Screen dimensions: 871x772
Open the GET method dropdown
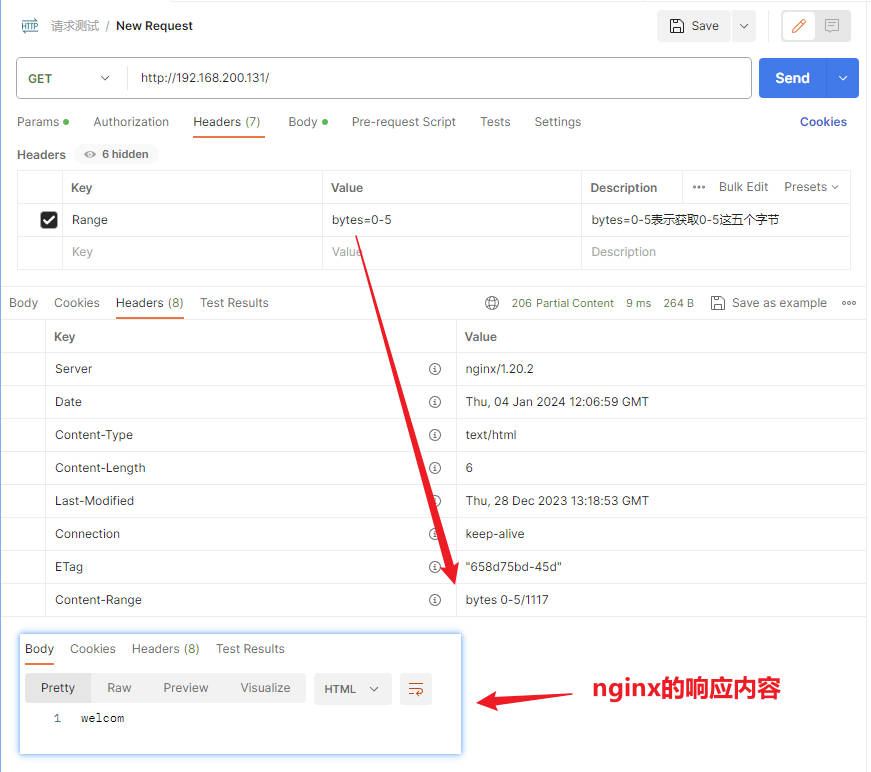69,78
